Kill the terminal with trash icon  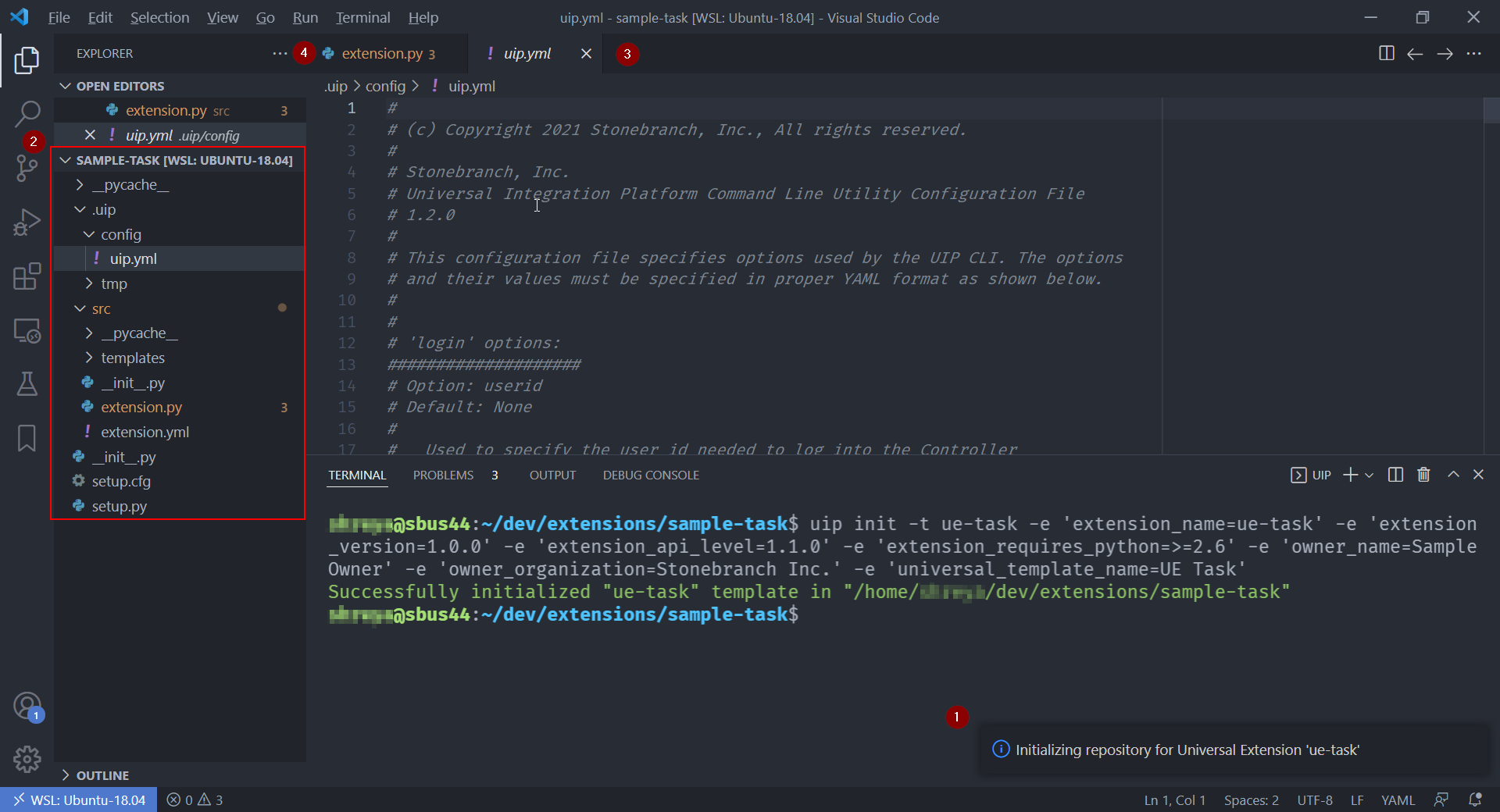click(1423, 475)
